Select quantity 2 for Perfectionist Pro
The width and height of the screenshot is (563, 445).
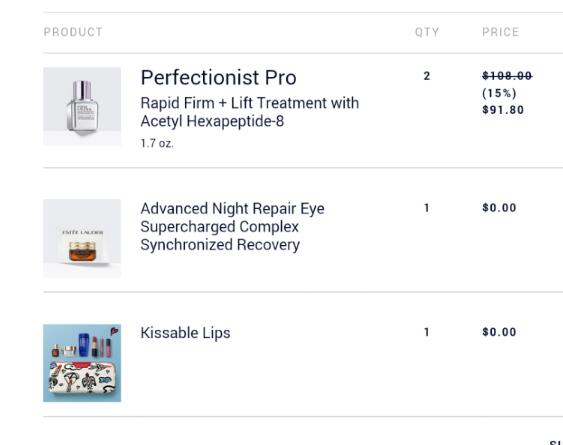(427, 76)
